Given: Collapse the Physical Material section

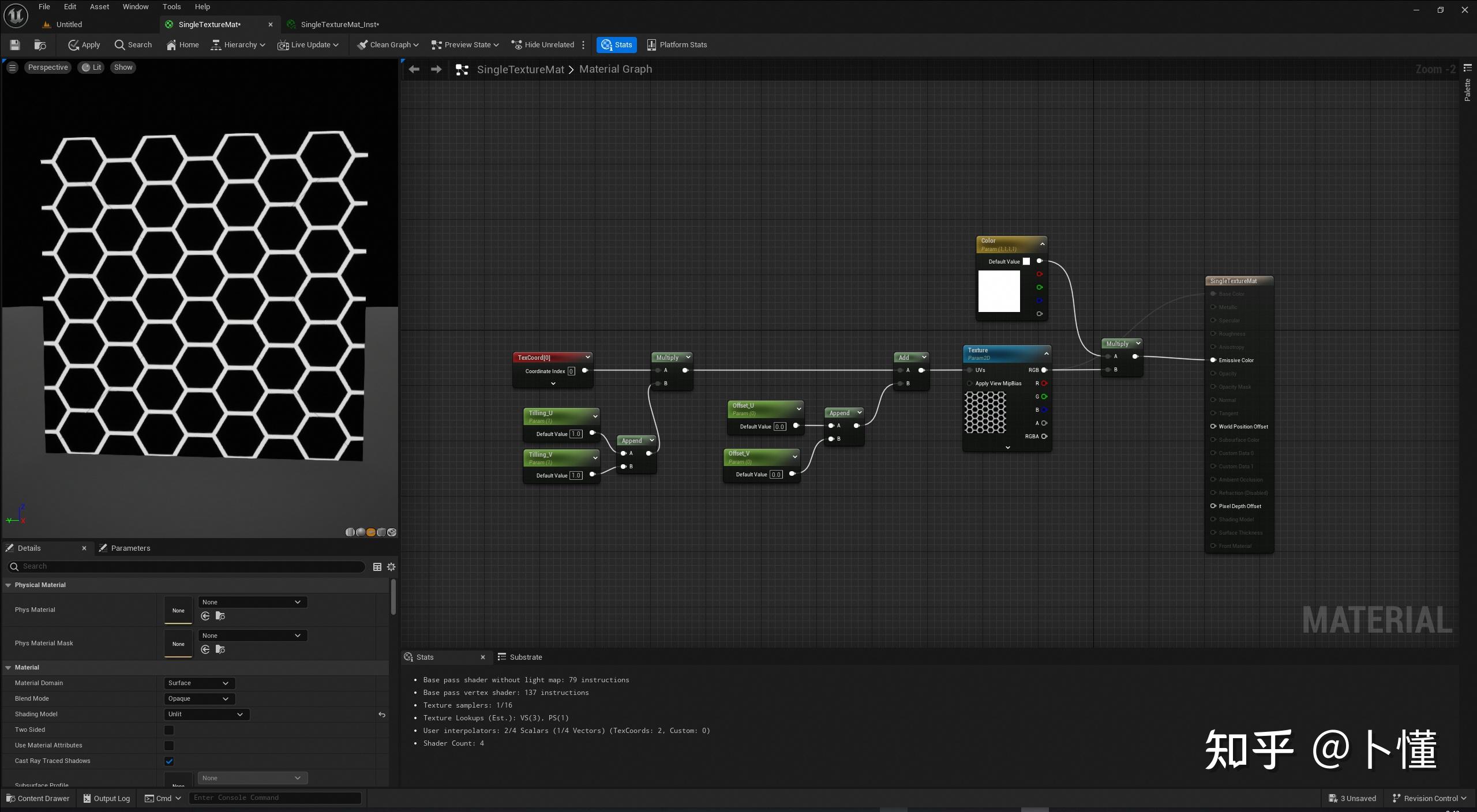Looking at the screenshot, I should pos(8,585).
